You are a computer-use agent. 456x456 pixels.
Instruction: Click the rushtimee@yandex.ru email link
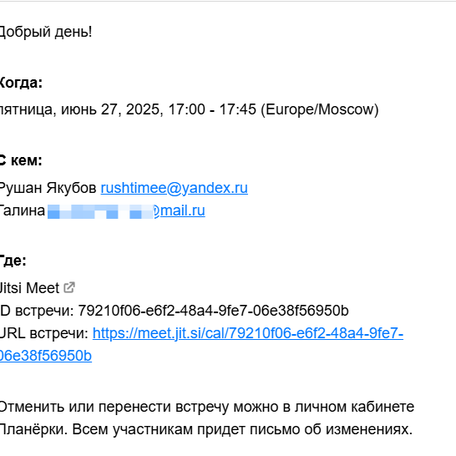coord(174,188)
